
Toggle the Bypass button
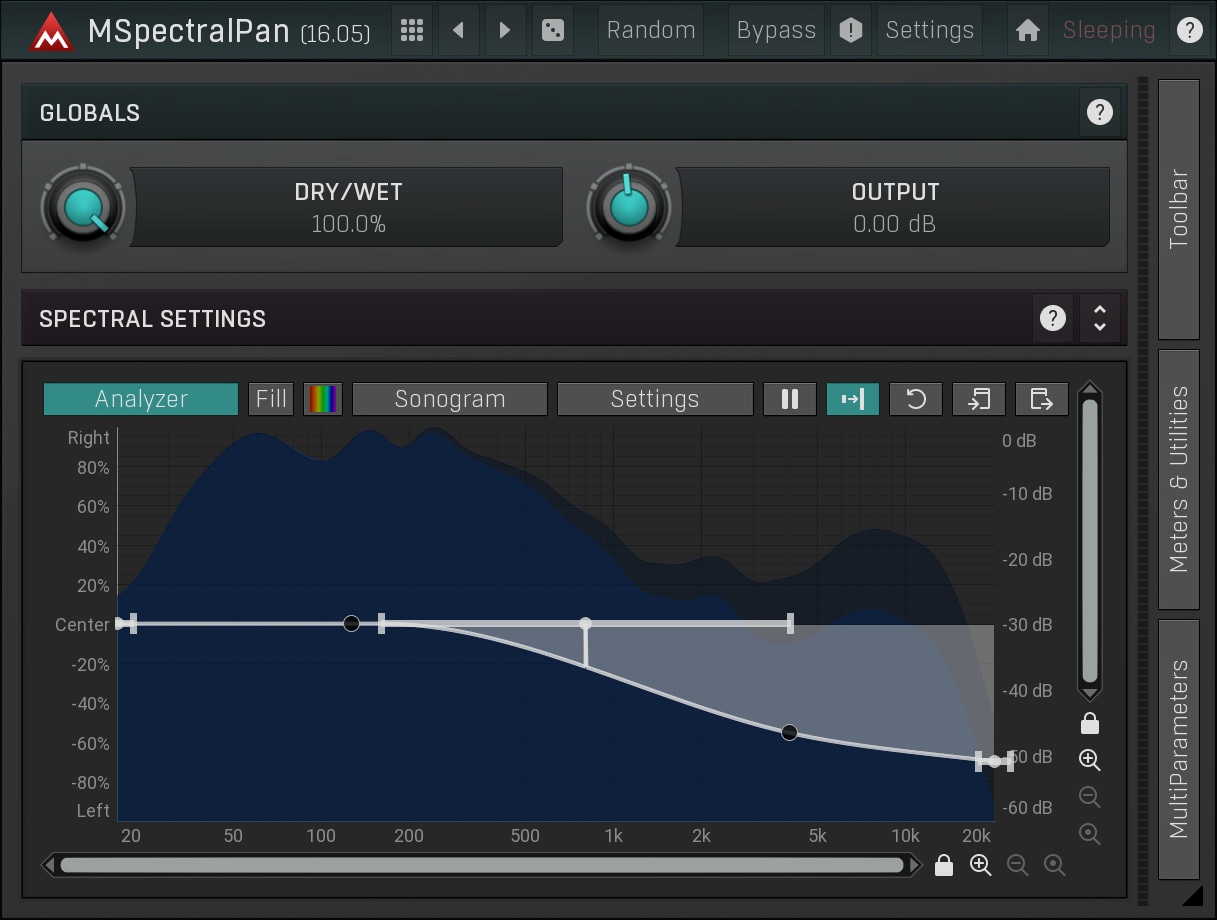[x=776, y=30]
